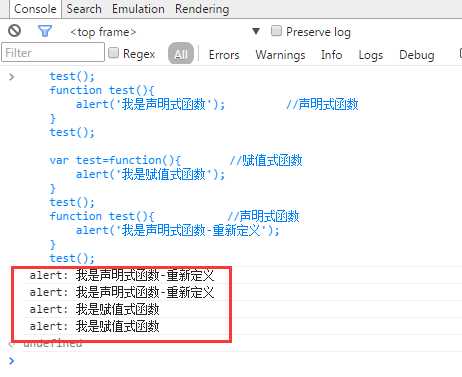Open the top frame context dropdown
The width and height of the screenshot is (462, 377).
pyautogui.click(x=256, y=31)
